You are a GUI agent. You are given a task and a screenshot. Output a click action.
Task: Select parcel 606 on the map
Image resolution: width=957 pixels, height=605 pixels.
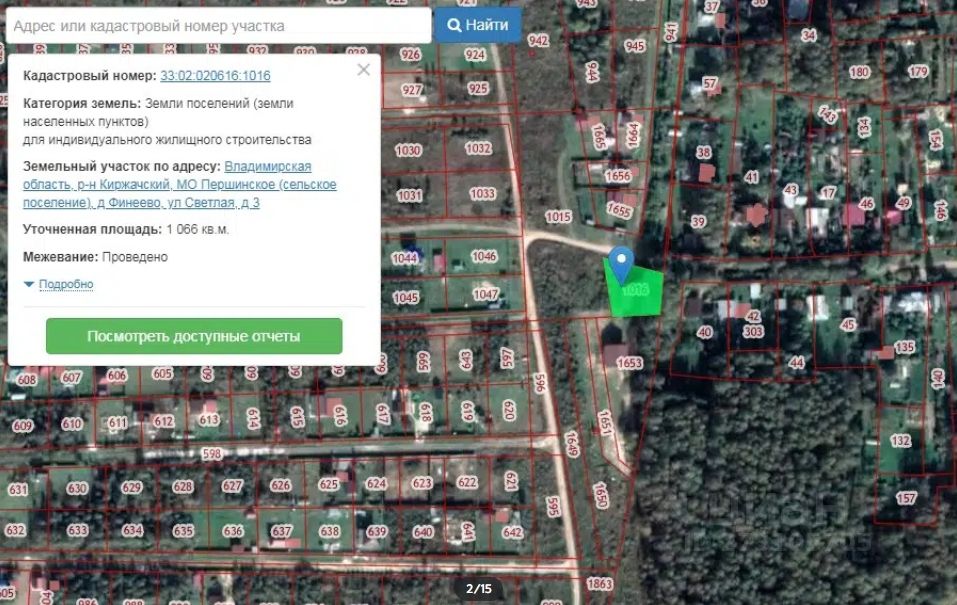pyautogui.click(x=117, y=375)
